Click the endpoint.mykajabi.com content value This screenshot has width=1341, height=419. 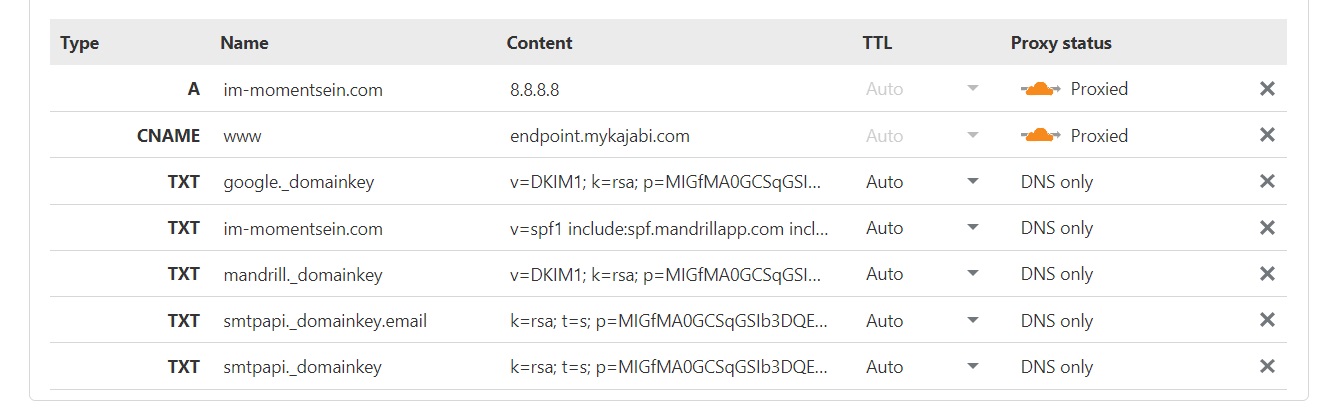point(599,135)
